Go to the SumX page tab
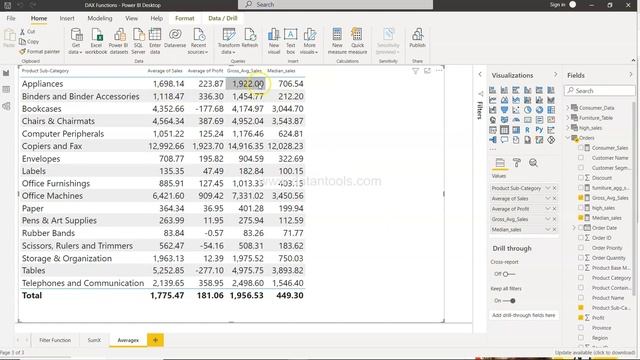 click(94, 340)
